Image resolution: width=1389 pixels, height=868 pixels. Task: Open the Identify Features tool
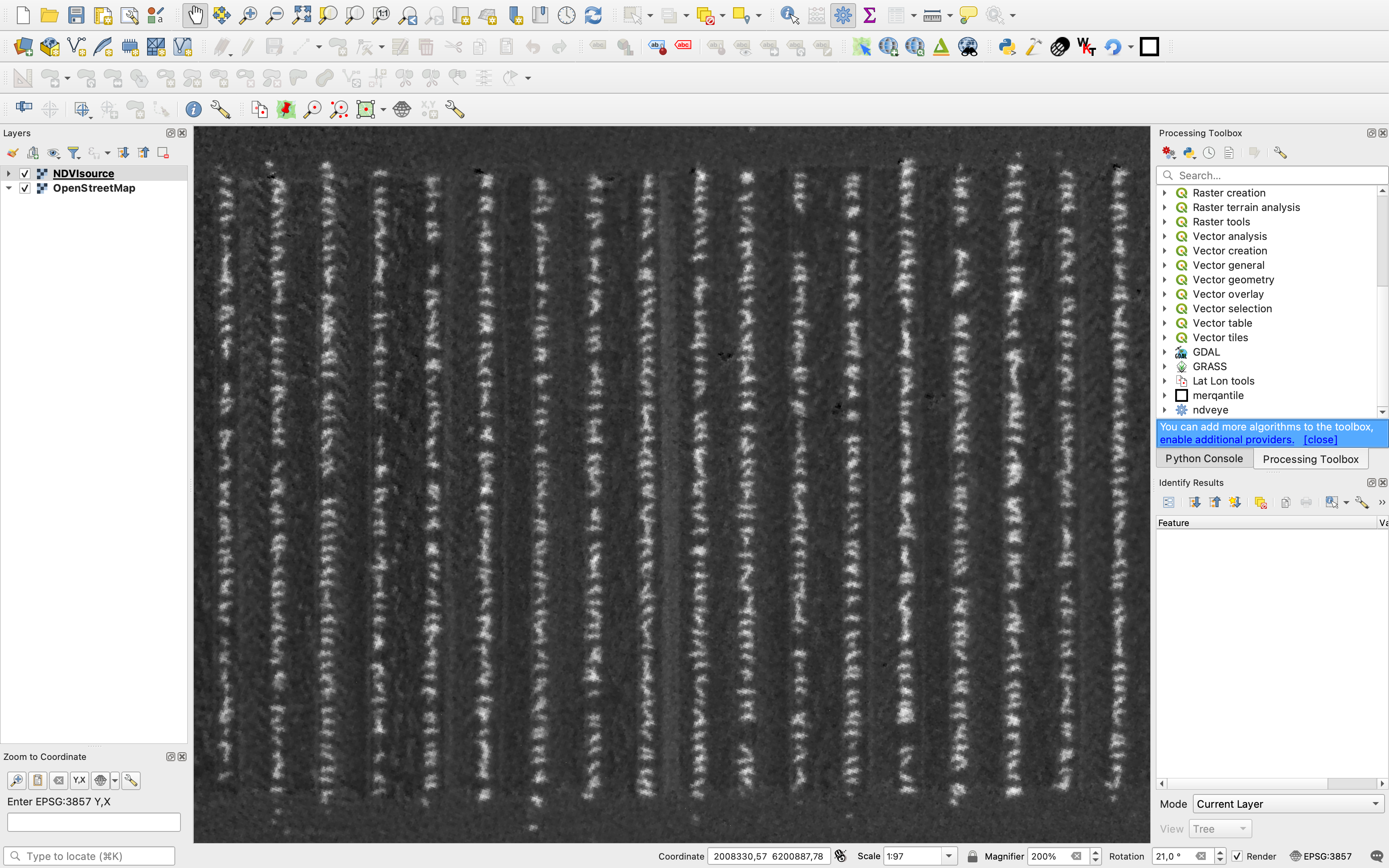click(790, 16)
